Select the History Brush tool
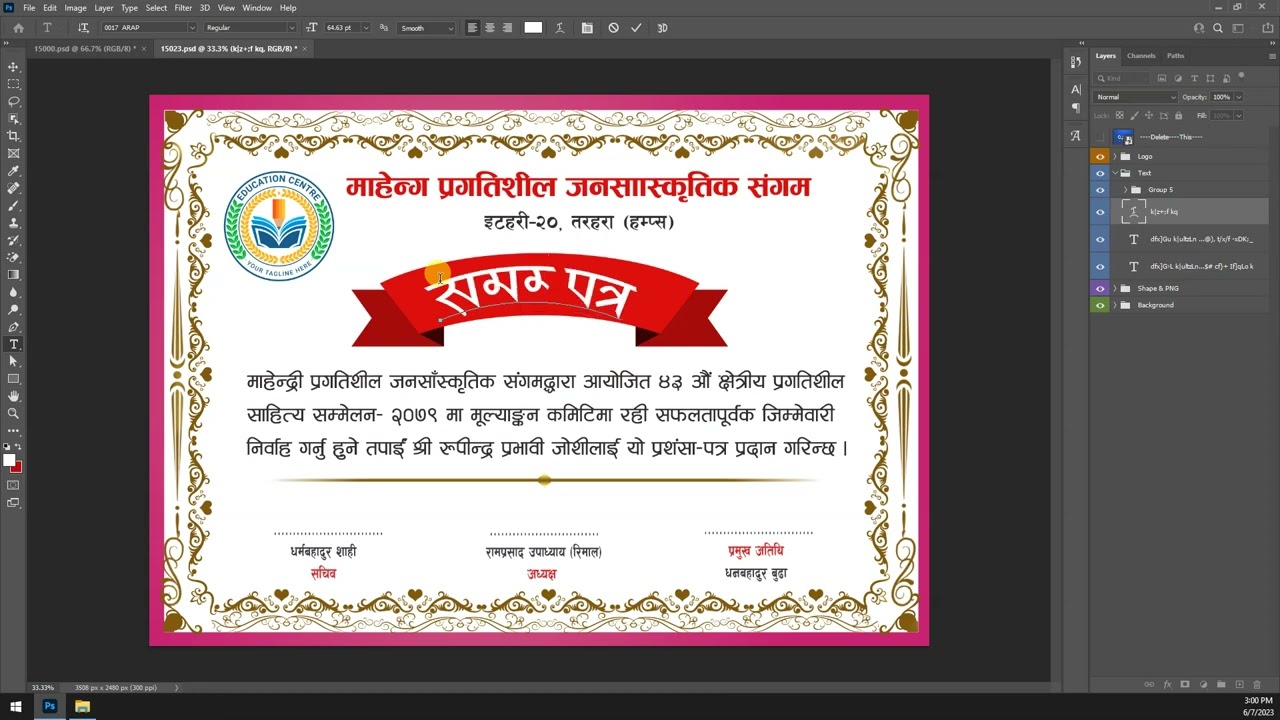The width and height of the screenshot is (1280, 720). (13, 240)
